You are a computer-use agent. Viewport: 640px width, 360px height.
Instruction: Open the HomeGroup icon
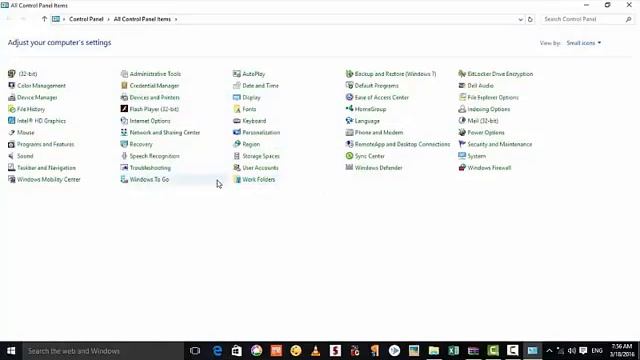pyautogui.click(x=349, y=109)
